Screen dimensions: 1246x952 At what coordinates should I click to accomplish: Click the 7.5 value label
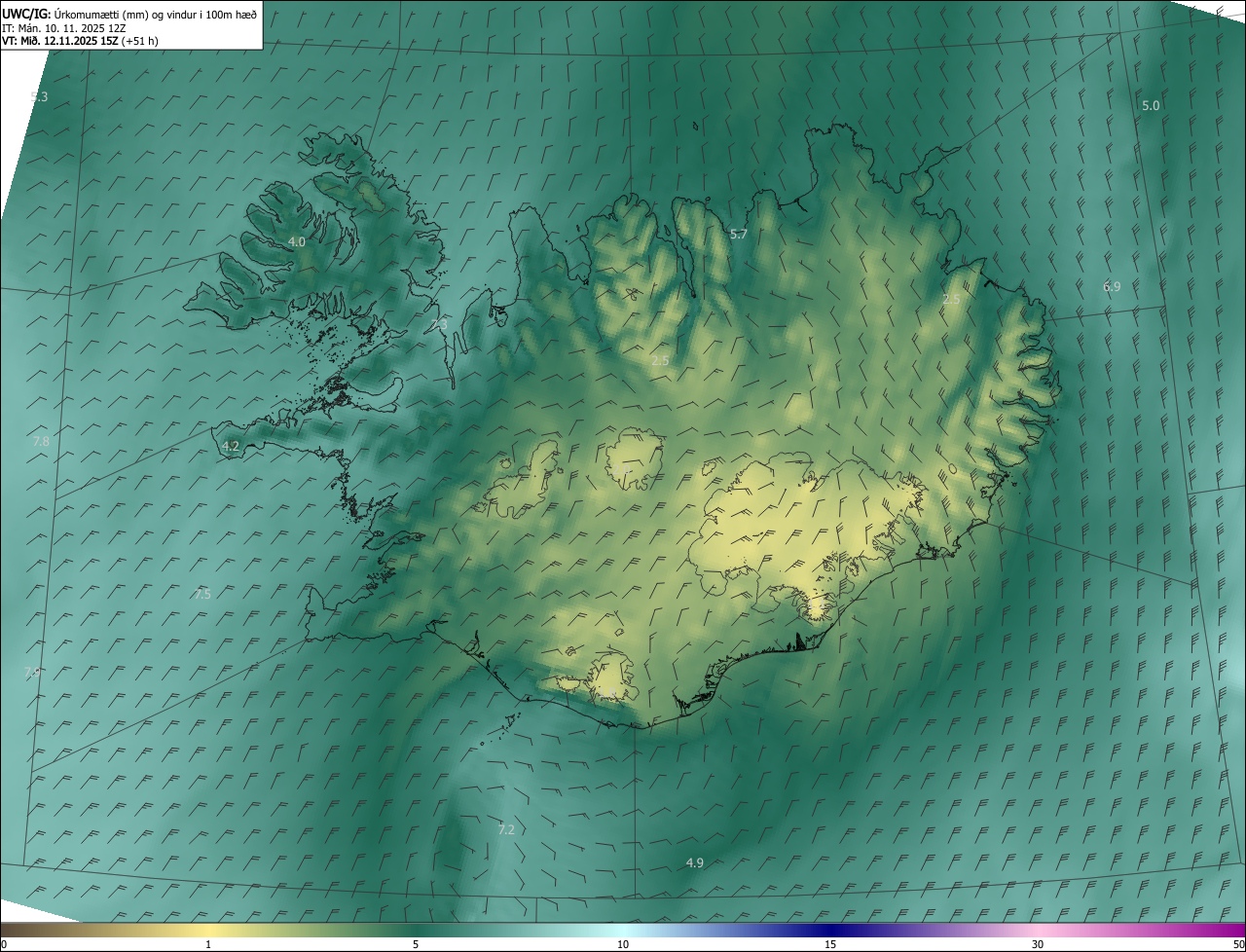click(x=202, y=594)
